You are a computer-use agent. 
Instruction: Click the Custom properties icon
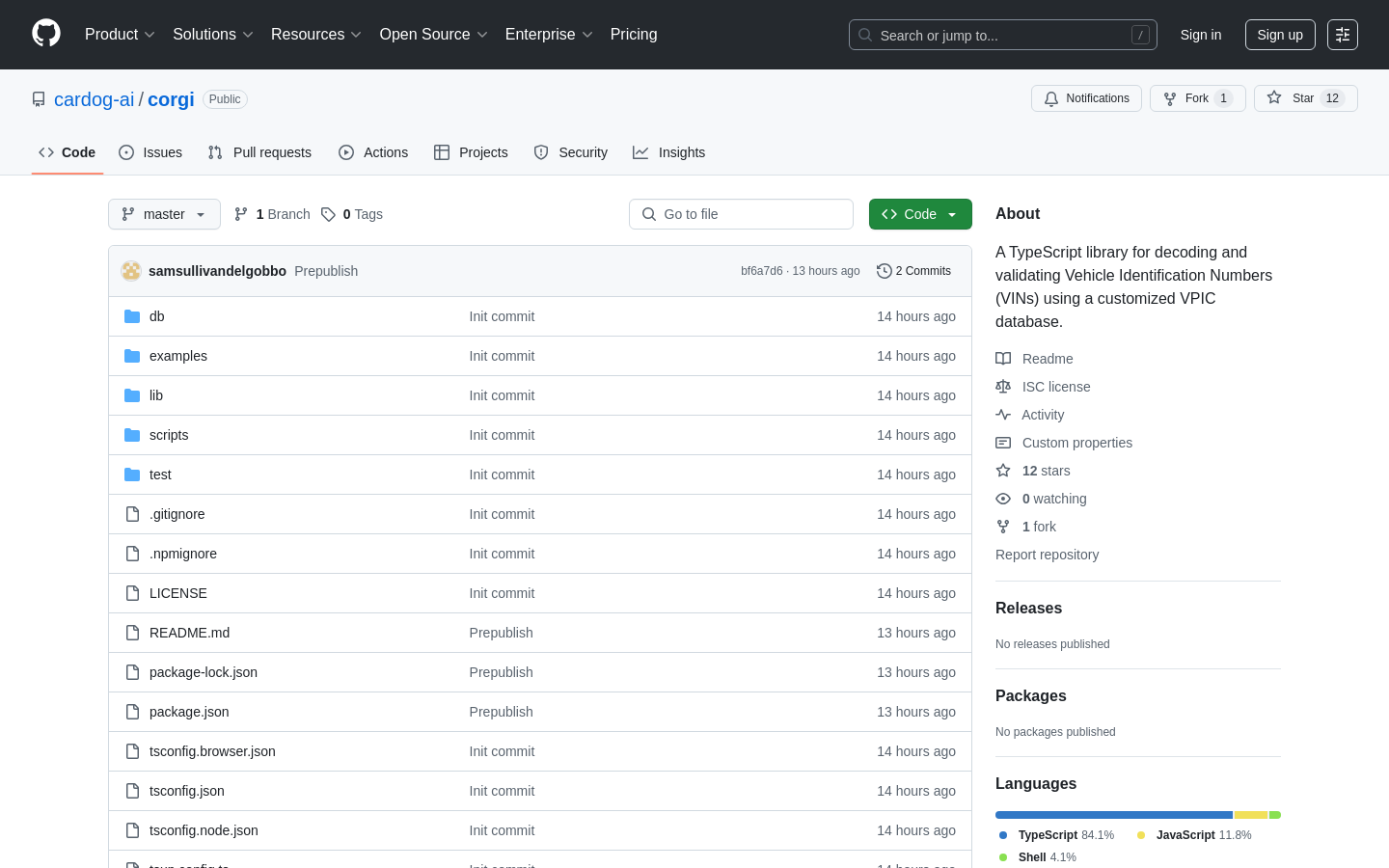click(x=1003, y=443)
